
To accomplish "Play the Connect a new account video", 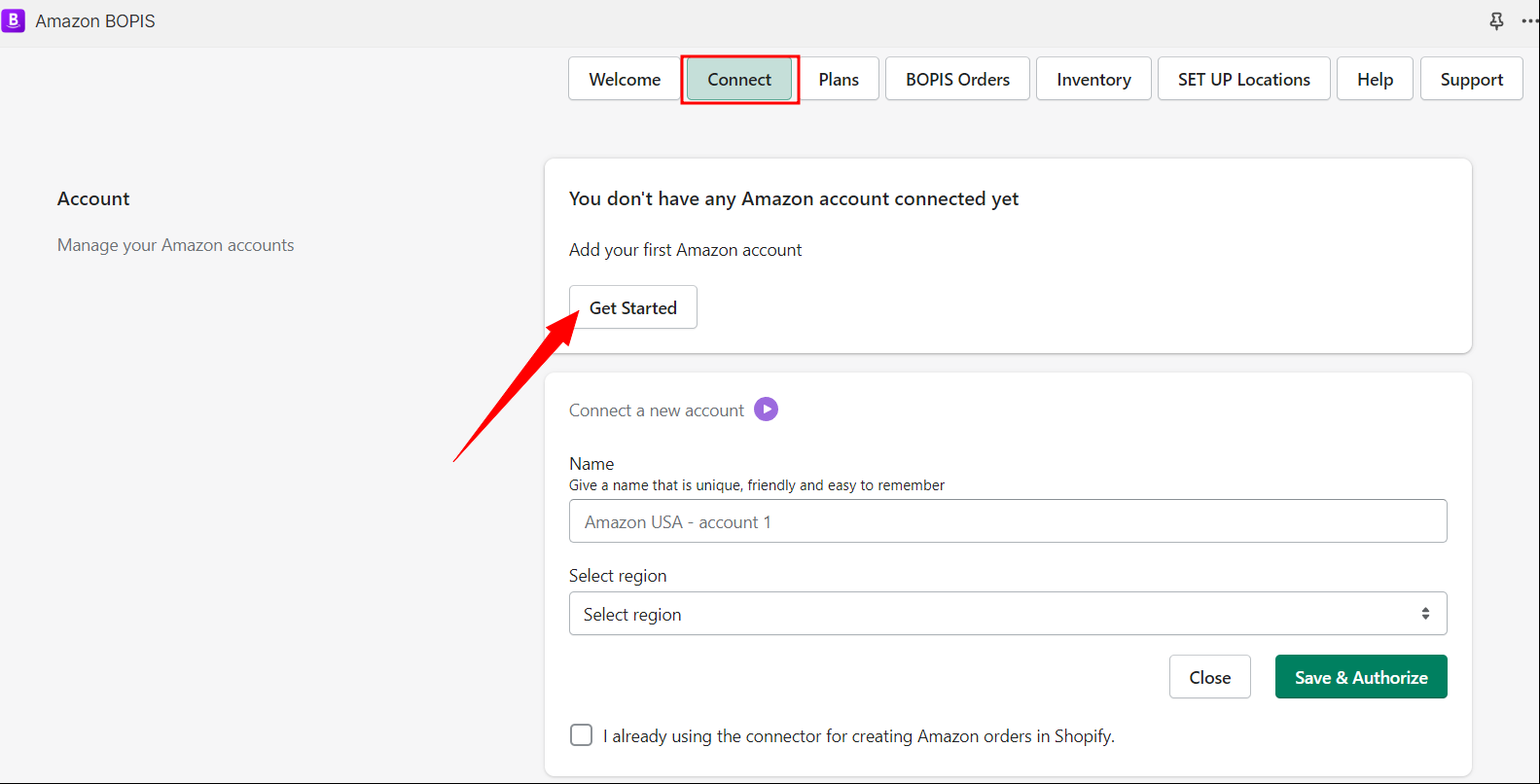I will coord(767,410).
